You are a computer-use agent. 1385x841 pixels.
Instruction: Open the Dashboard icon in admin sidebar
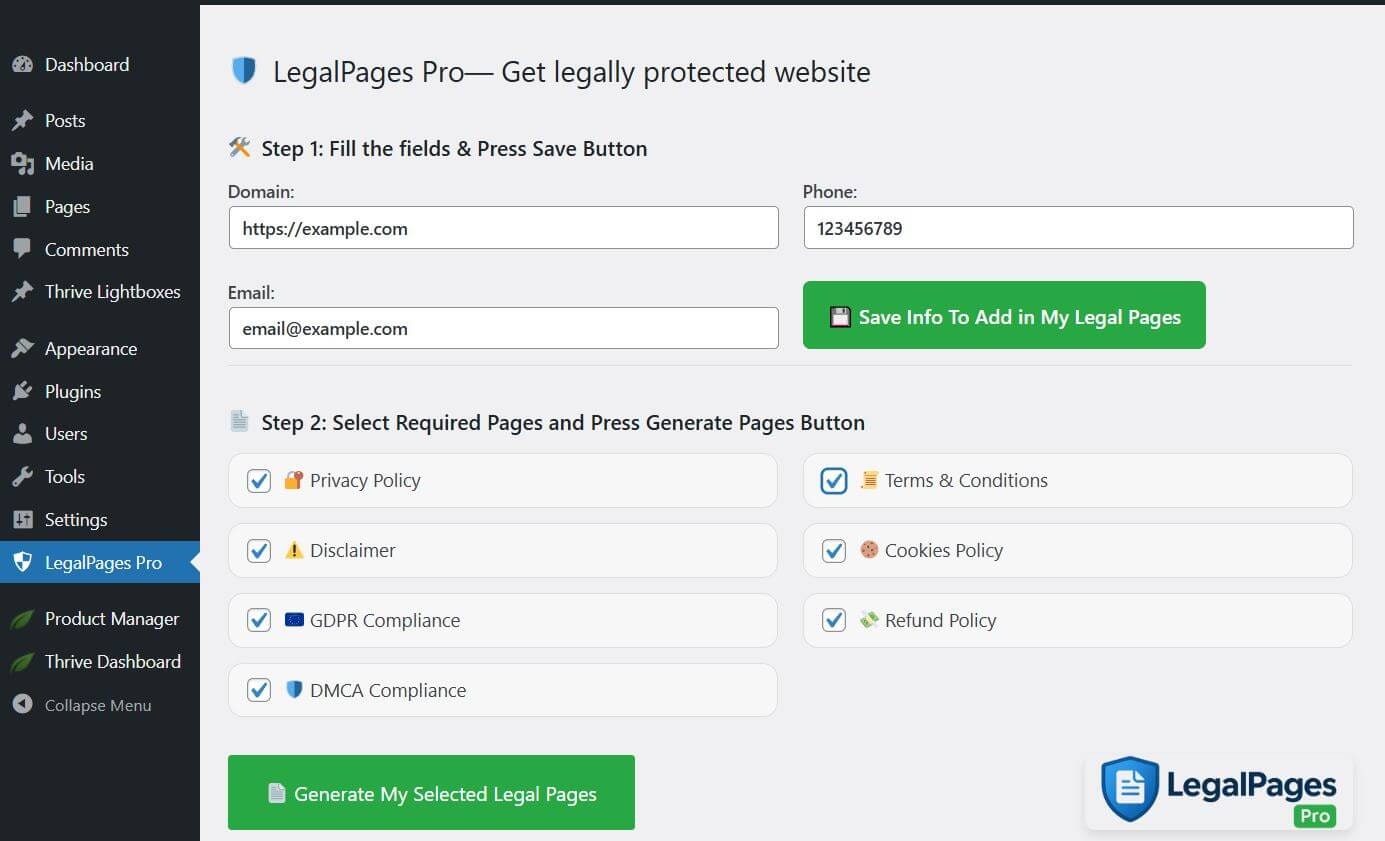coord(23,64)
